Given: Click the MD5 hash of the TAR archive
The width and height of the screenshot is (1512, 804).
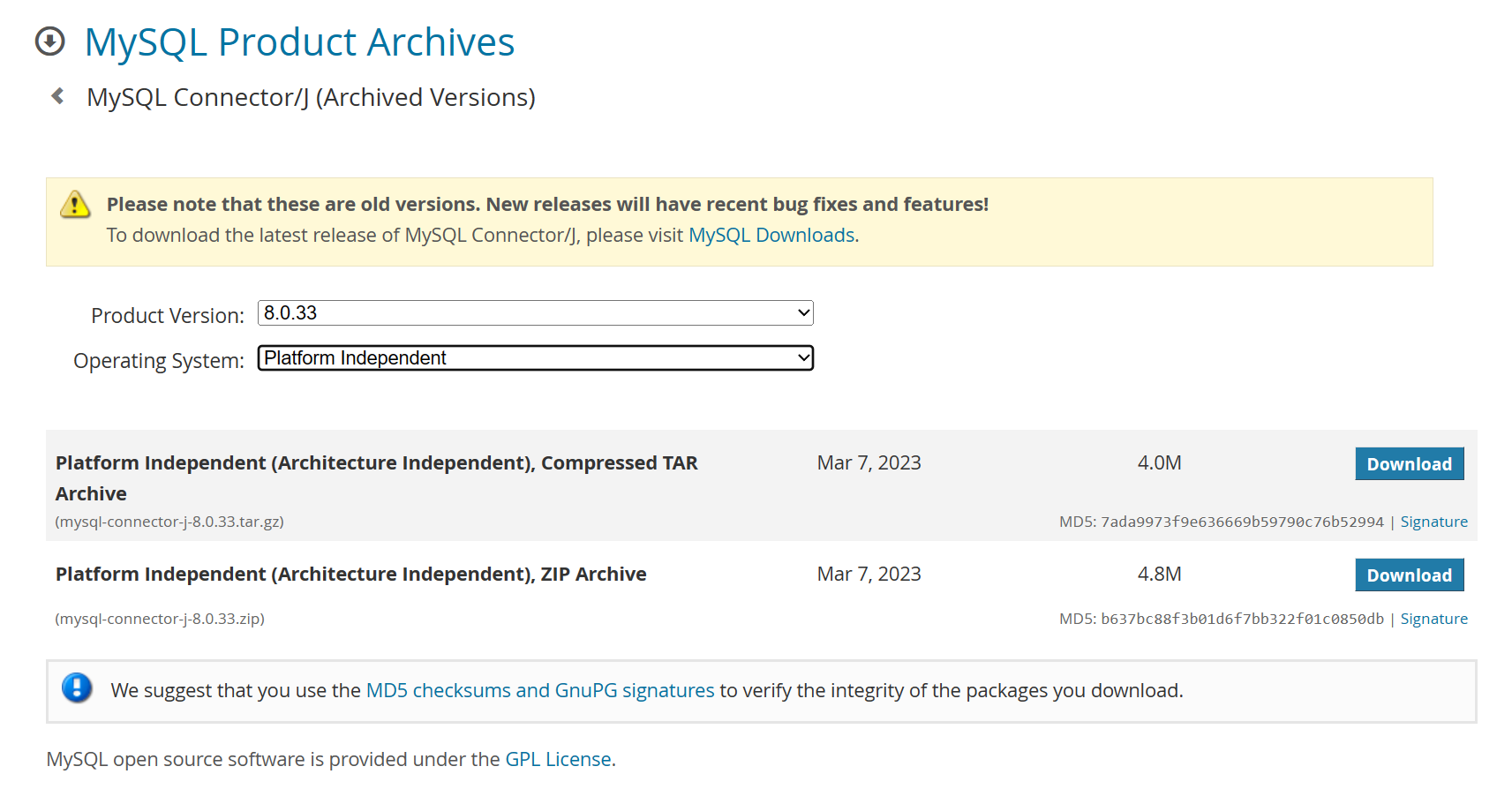Looking at the screenshot, I should tap(1242, 522).
